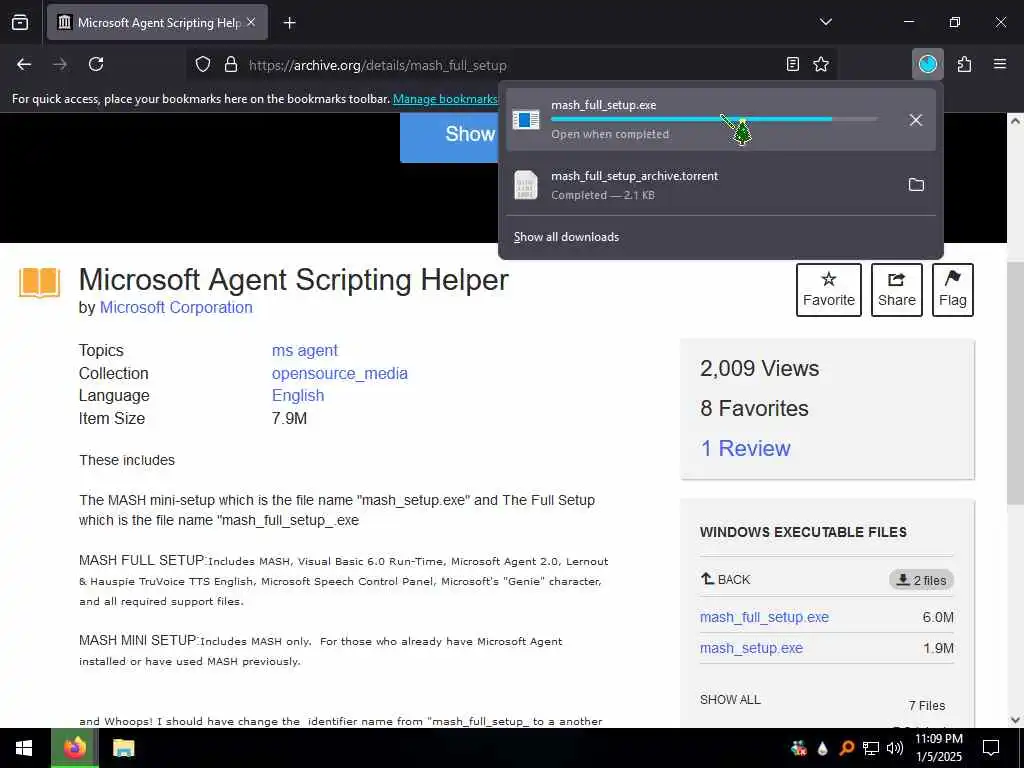Open the ms agent topic link

pyautogui.click(x=304, y=351)
